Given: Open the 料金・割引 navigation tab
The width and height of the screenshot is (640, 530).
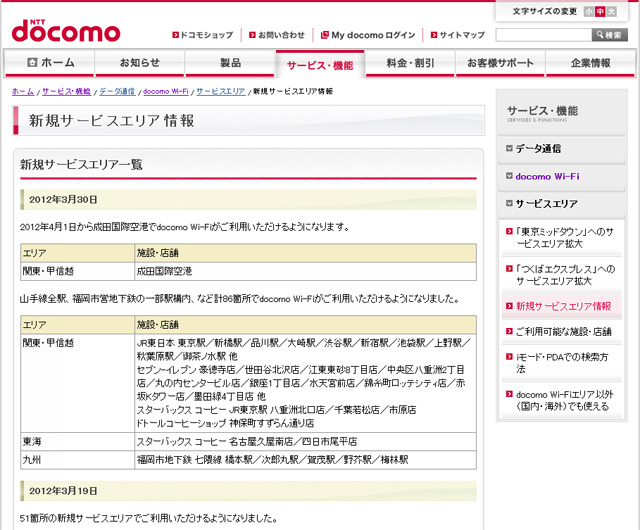Looking at the screenshot, I should 410,63.
